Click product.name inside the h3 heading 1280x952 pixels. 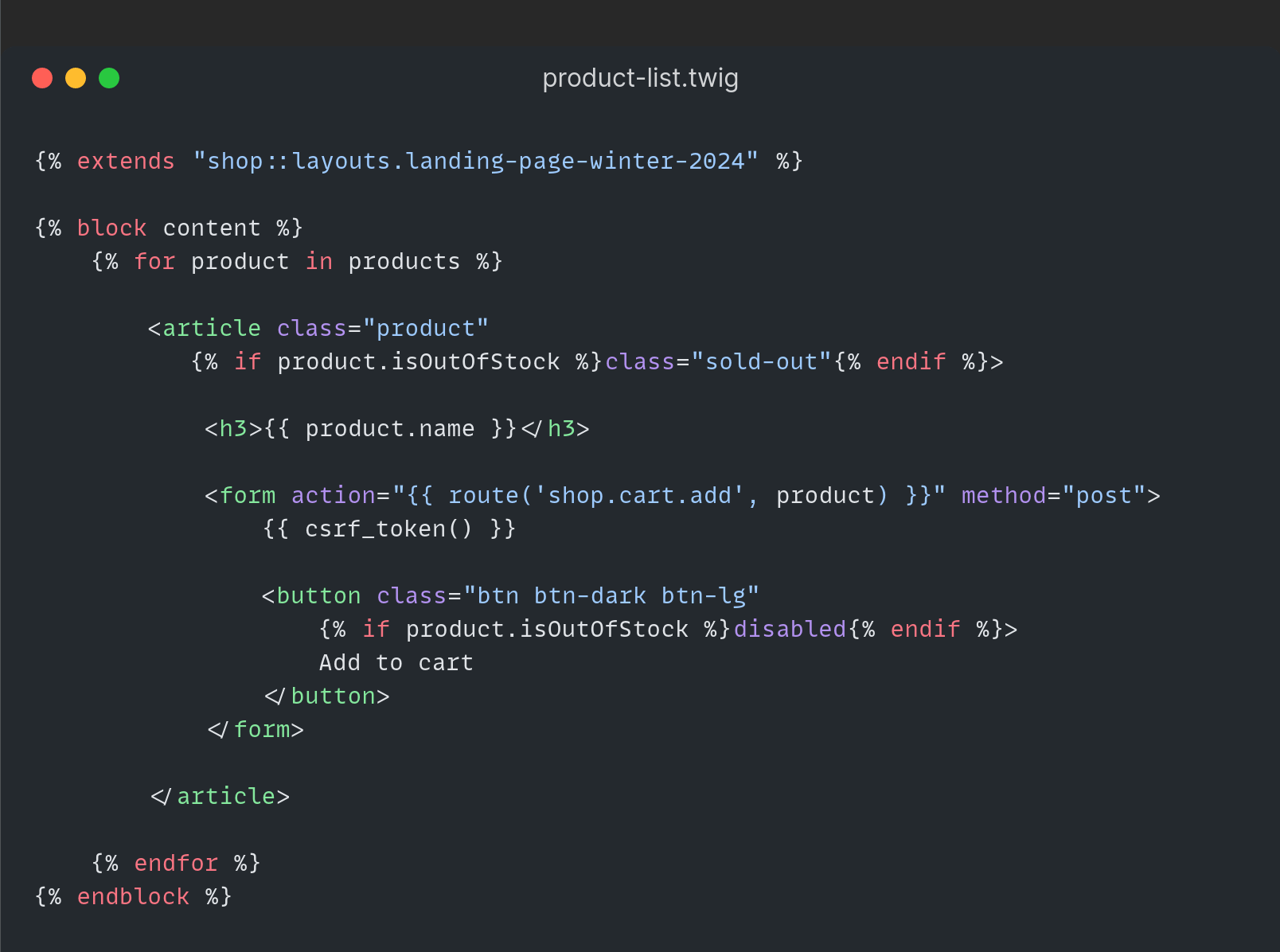click(x=389, y=428)
